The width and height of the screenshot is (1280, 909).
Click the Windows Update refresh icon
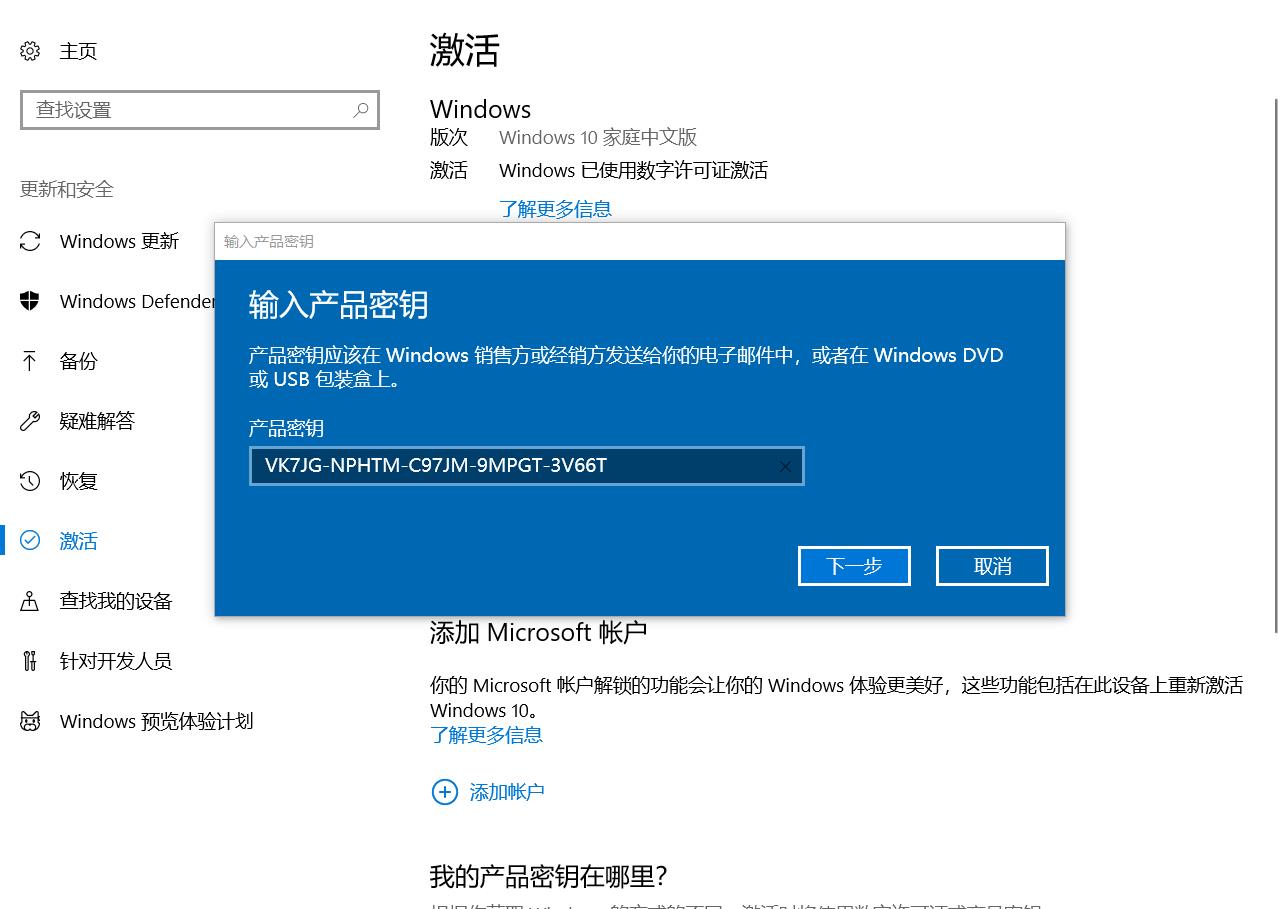click(30, 241)
